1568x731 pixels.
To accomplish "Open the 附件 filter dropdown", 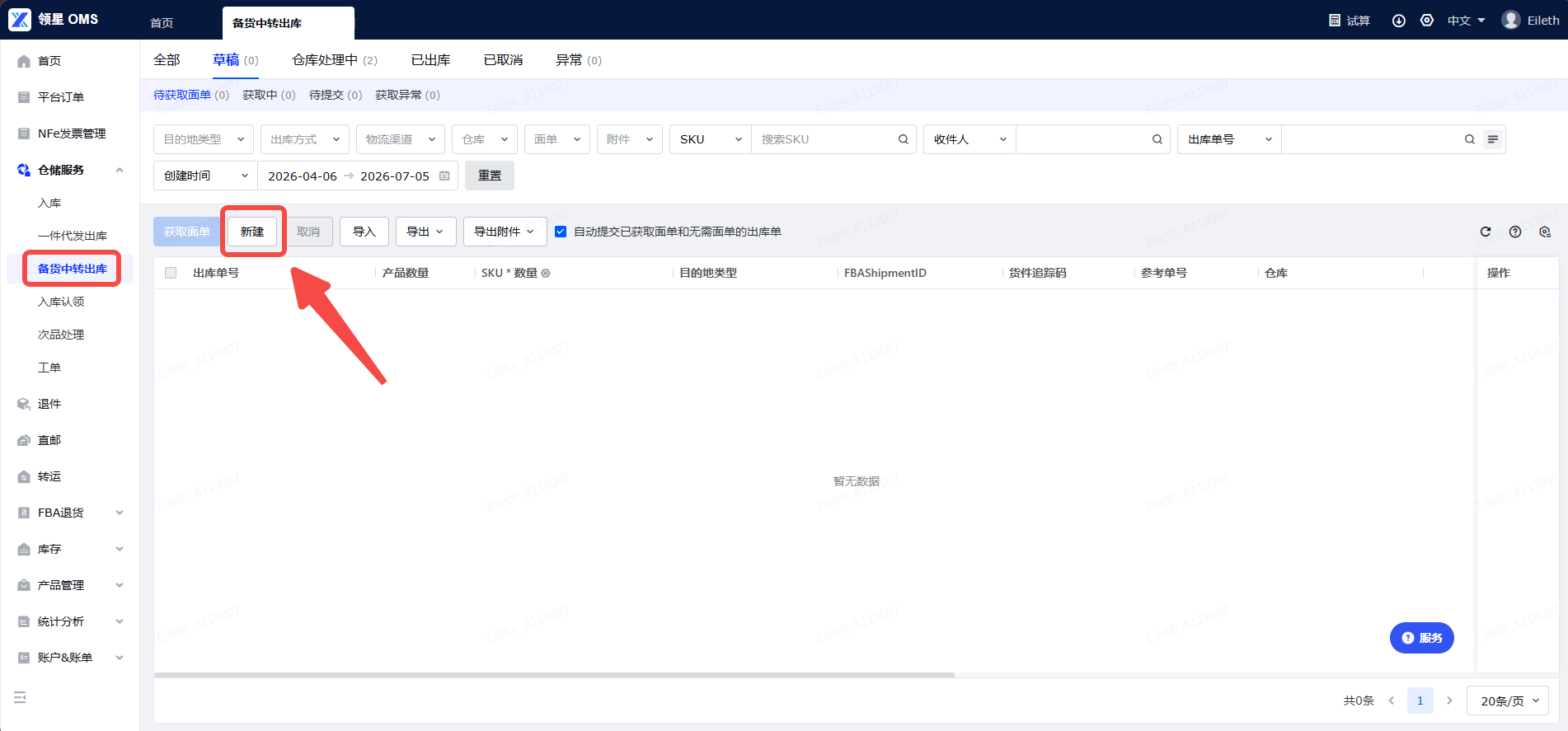I will (x=630, y=139).
